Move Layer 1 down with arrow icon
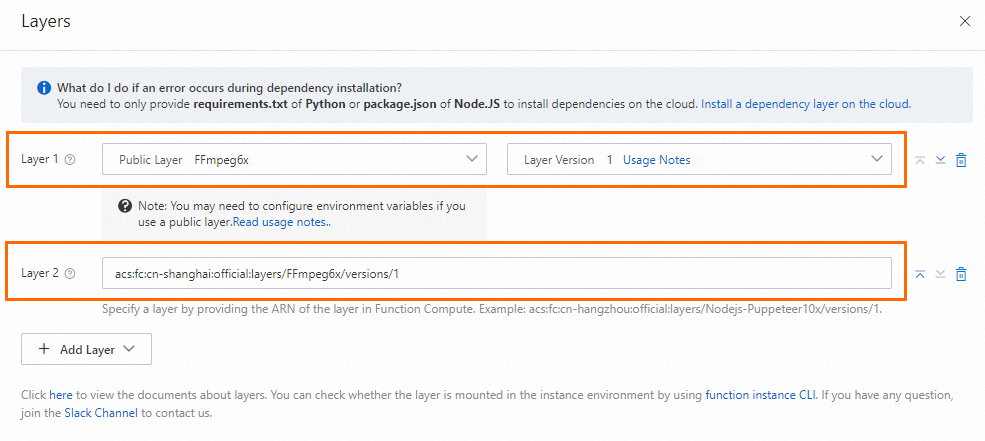985x441 pixels. tap(940, 160)
